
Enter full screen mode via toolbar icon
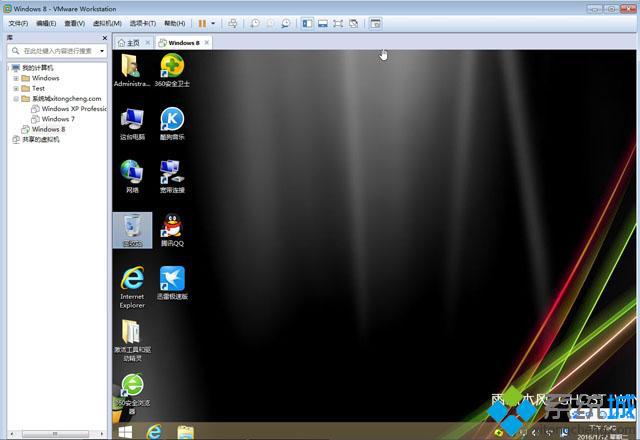338,24
